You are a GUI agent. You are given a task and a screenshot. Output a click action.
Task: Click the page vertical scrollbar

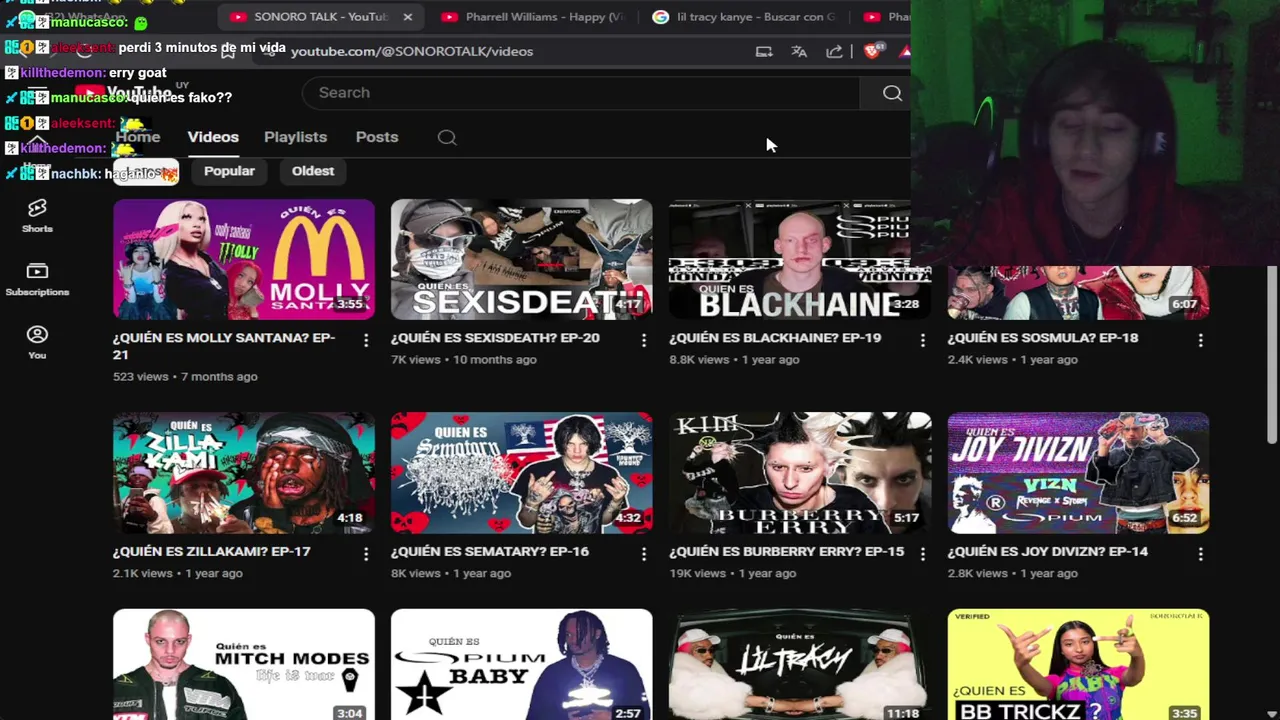tap(1272, 355)
